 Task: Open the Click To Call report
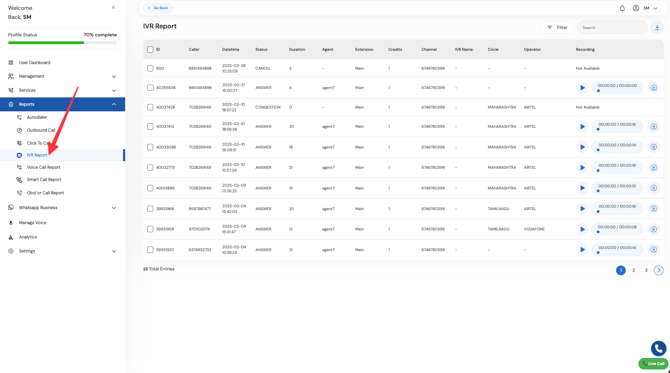pos(38,143)
